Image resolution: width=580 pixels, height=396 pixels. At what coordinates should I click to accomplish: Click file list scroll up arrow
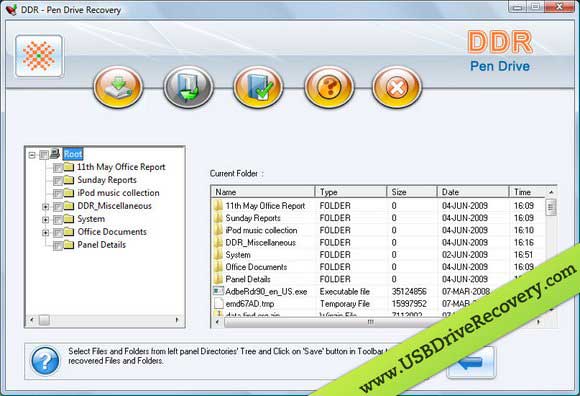(551, 192)
